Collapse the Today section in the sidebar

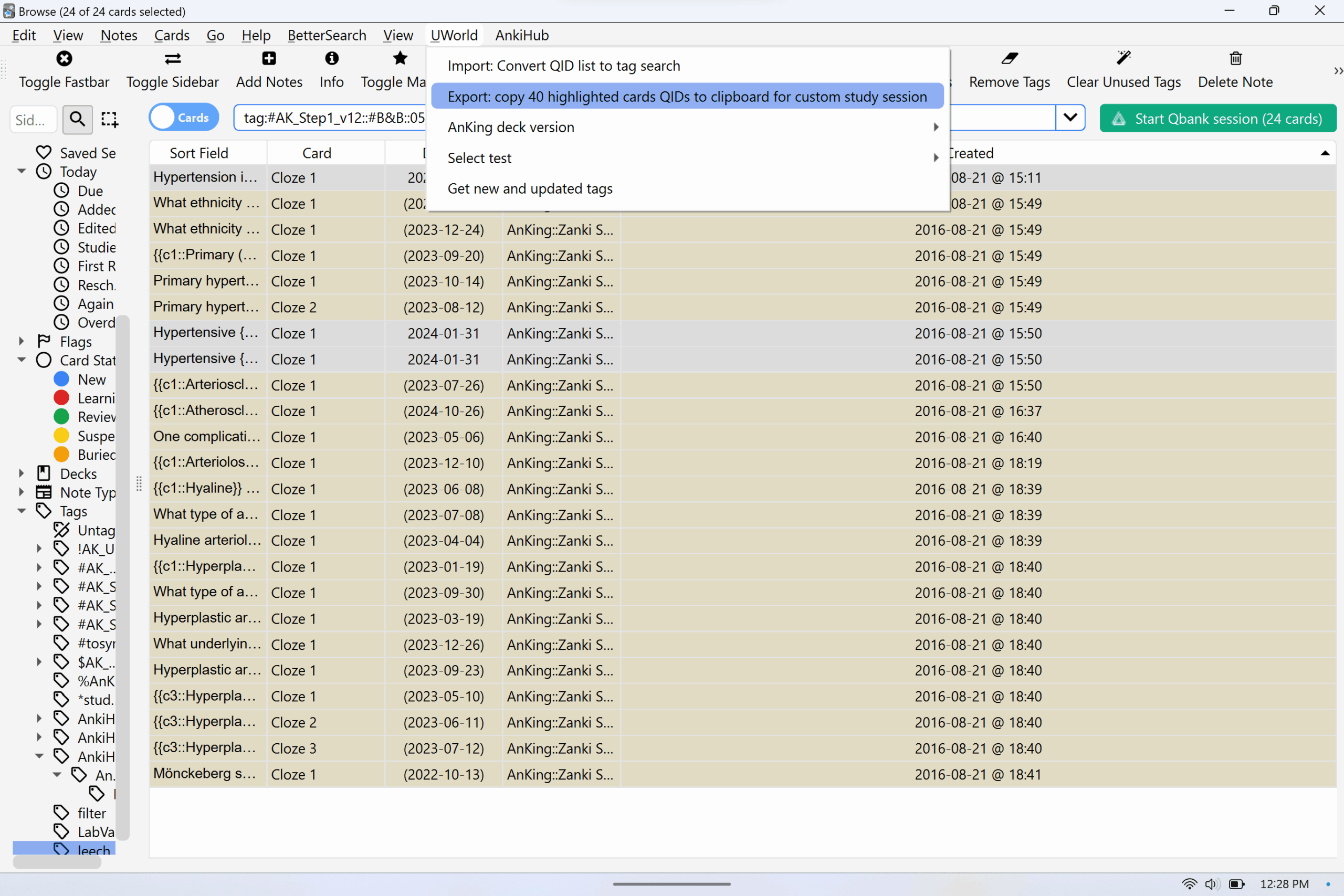pos(22,172)
